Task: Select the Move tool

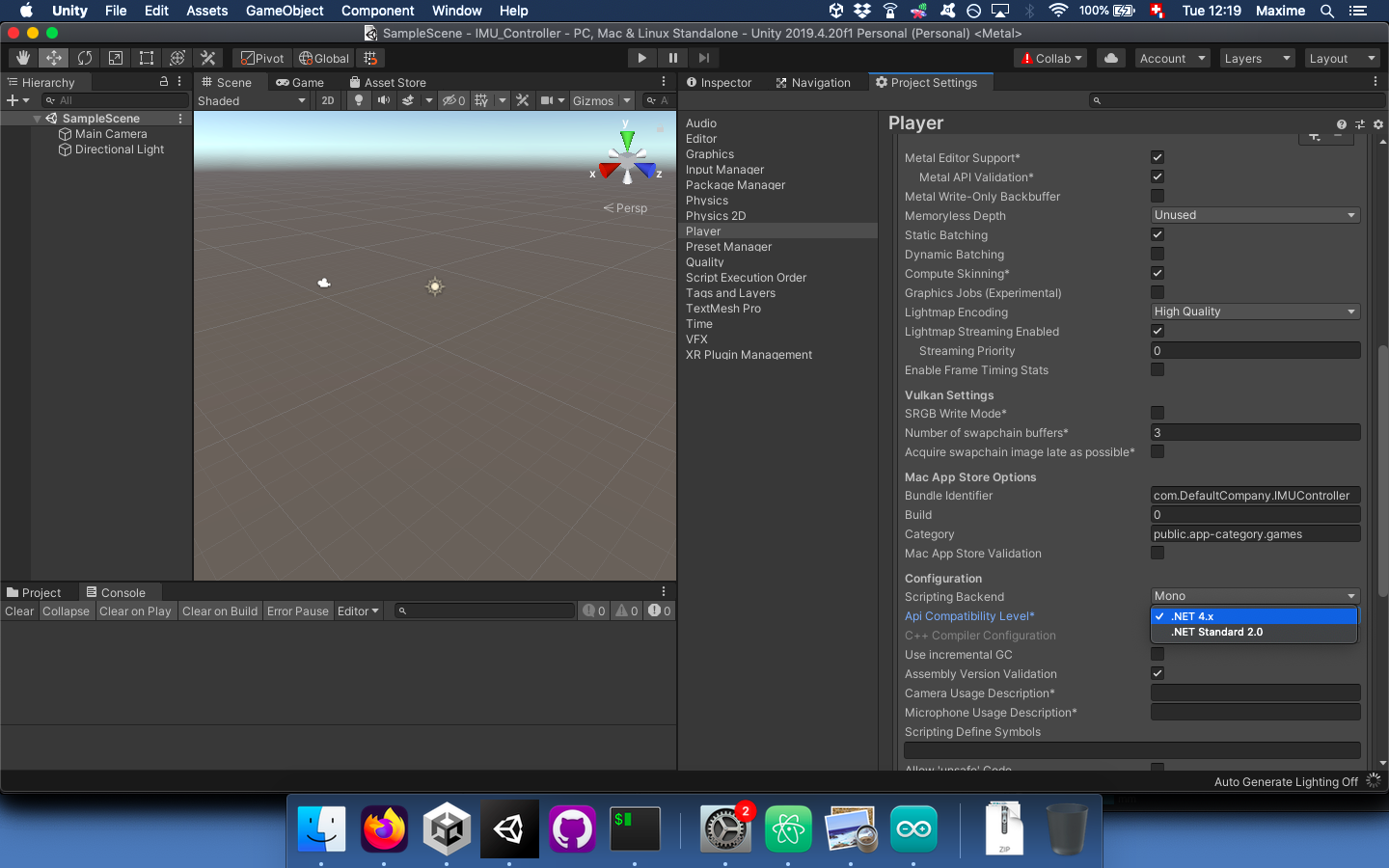Action: 54,58
